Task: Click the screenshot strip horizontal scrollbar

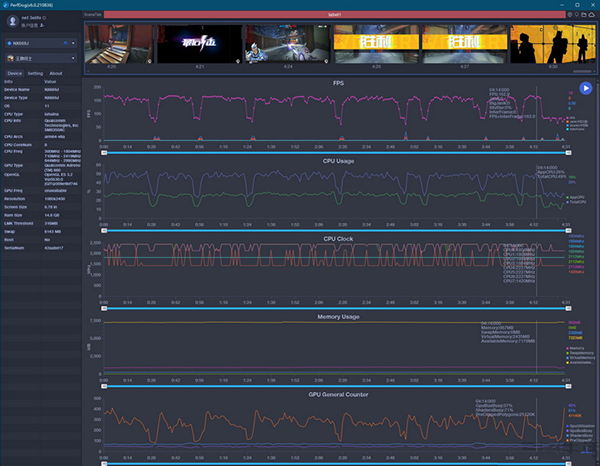Action: (582, 71)
